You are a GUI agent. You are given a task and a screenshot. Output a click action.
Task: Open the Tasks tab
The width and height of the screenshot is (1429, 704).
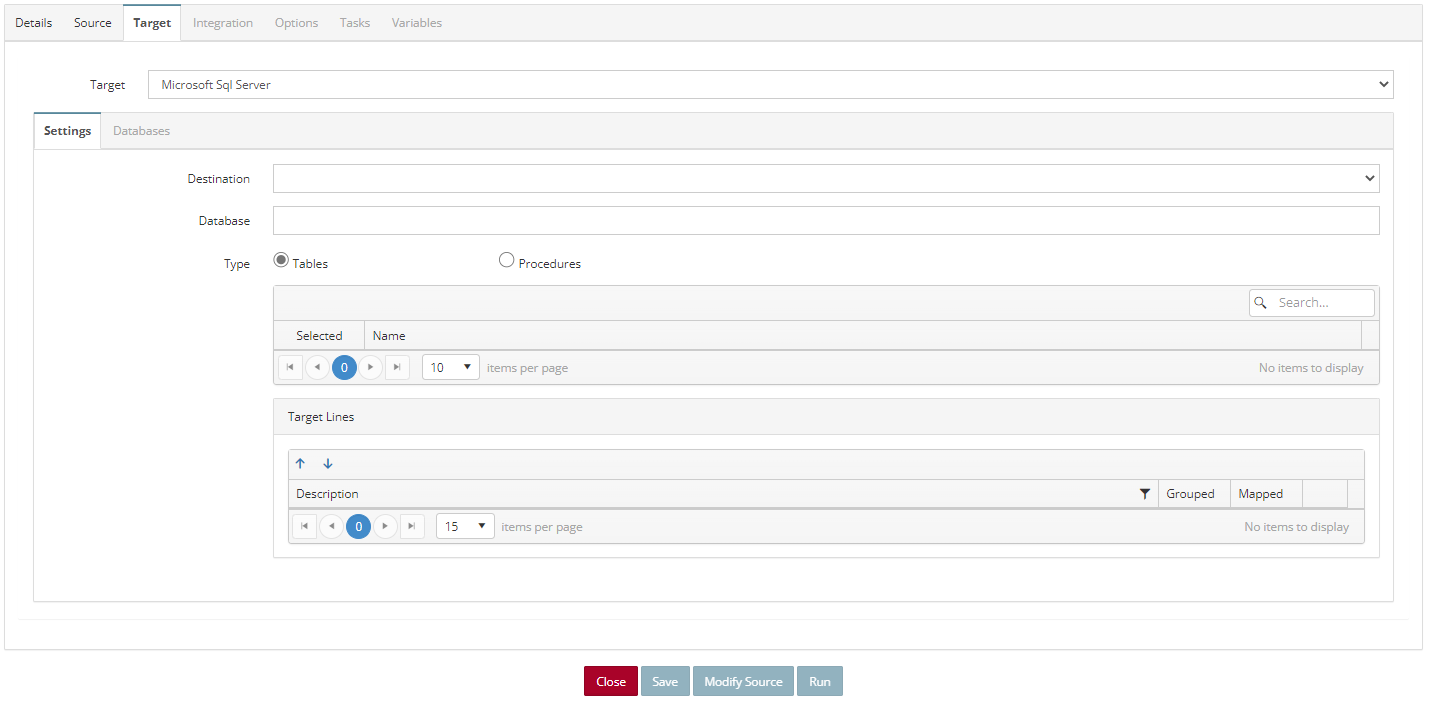[x=355, y=23]
